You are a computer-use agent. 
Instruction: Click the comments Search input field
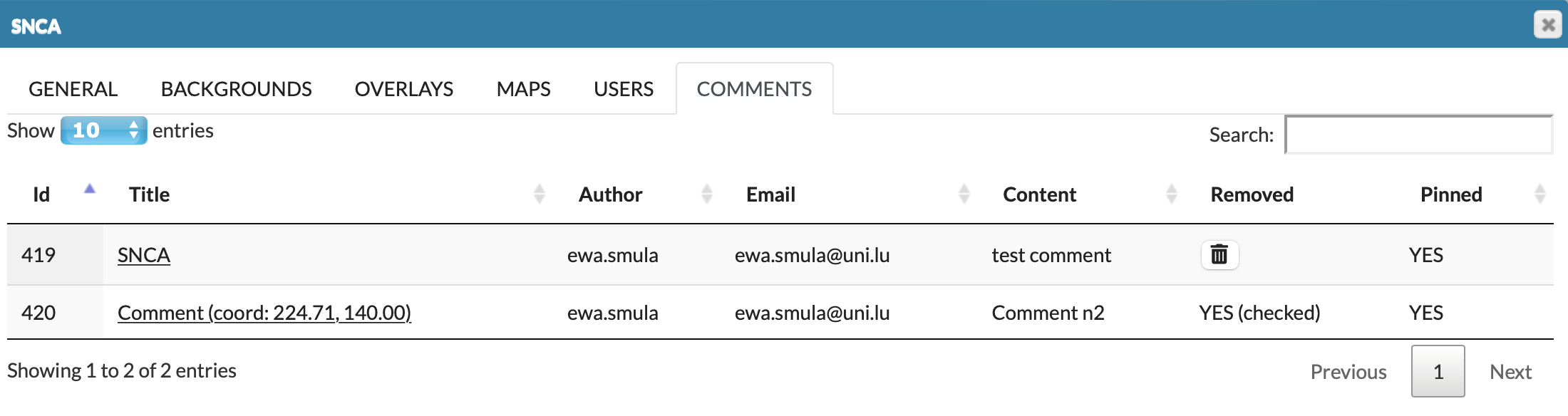[1418, 135]
